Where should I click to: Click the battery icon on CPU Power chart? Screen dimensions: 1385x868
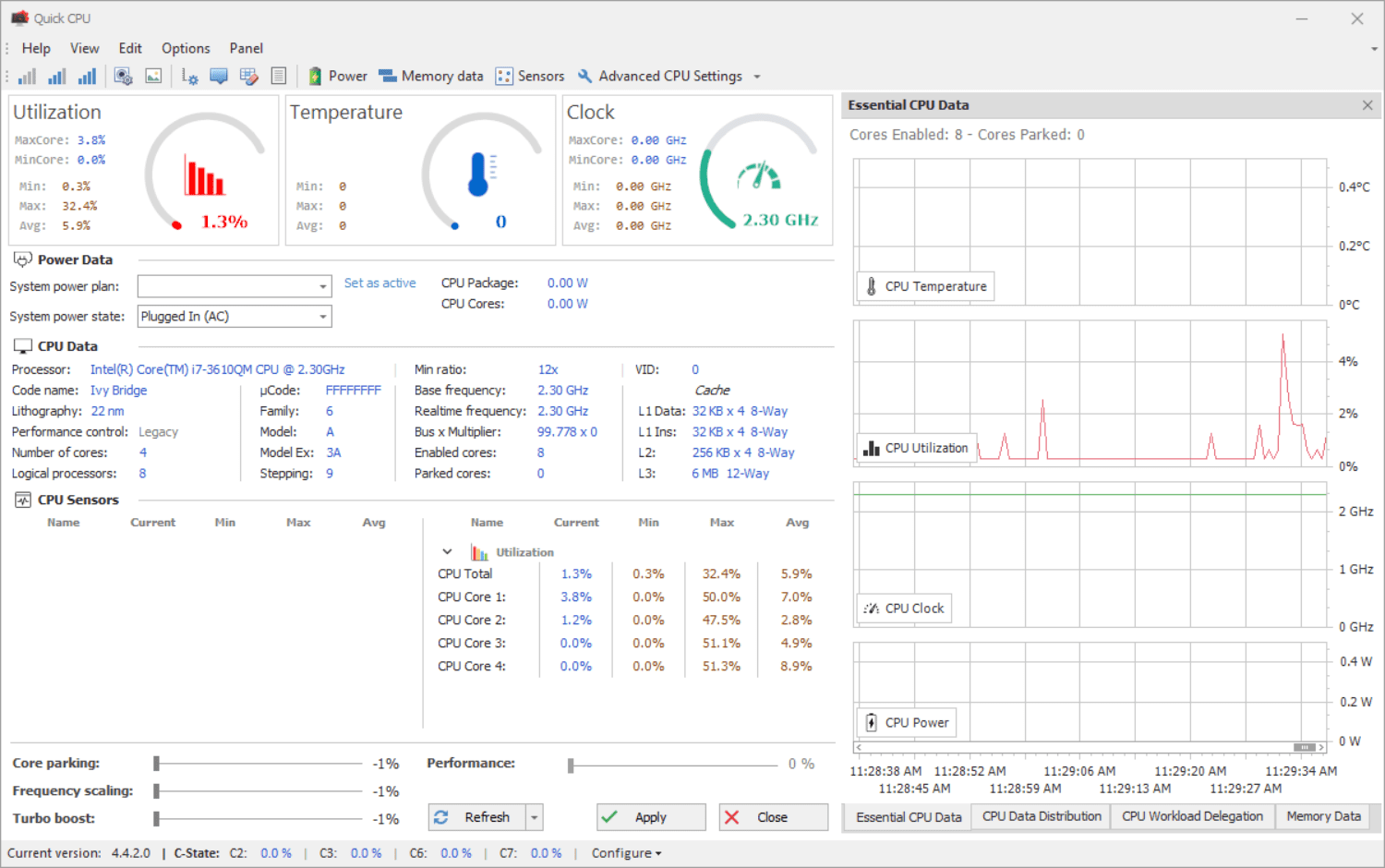point(871,722)
